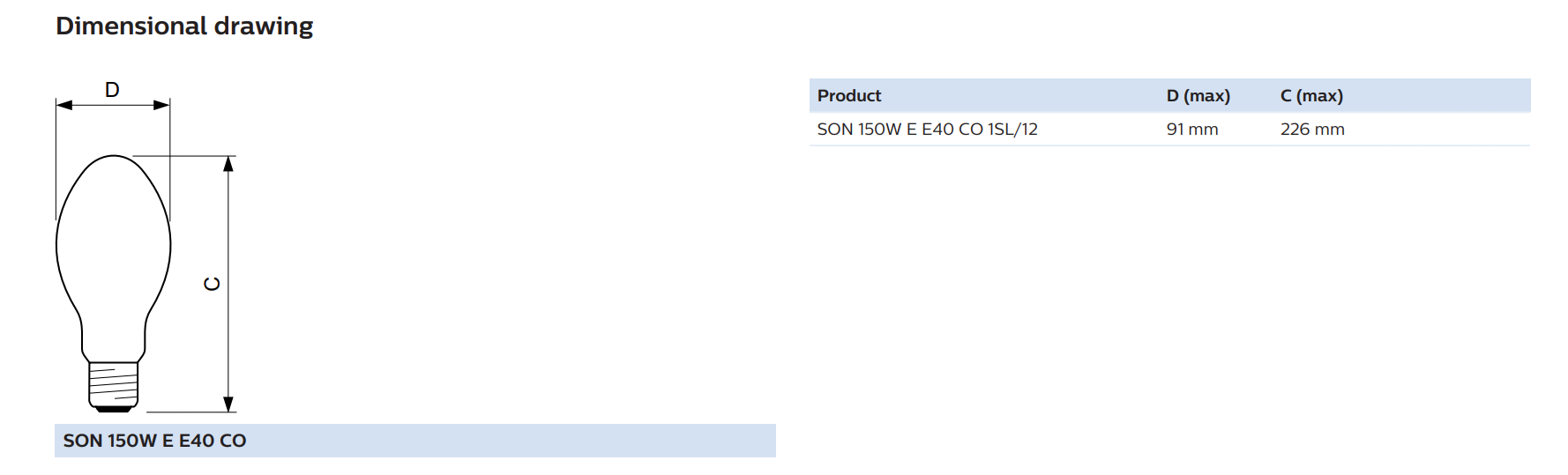Select the SON 150W E E40 CO caption
Viewport: 1568px width, 475px height.
pyautogui.click(x=154, y=441)
